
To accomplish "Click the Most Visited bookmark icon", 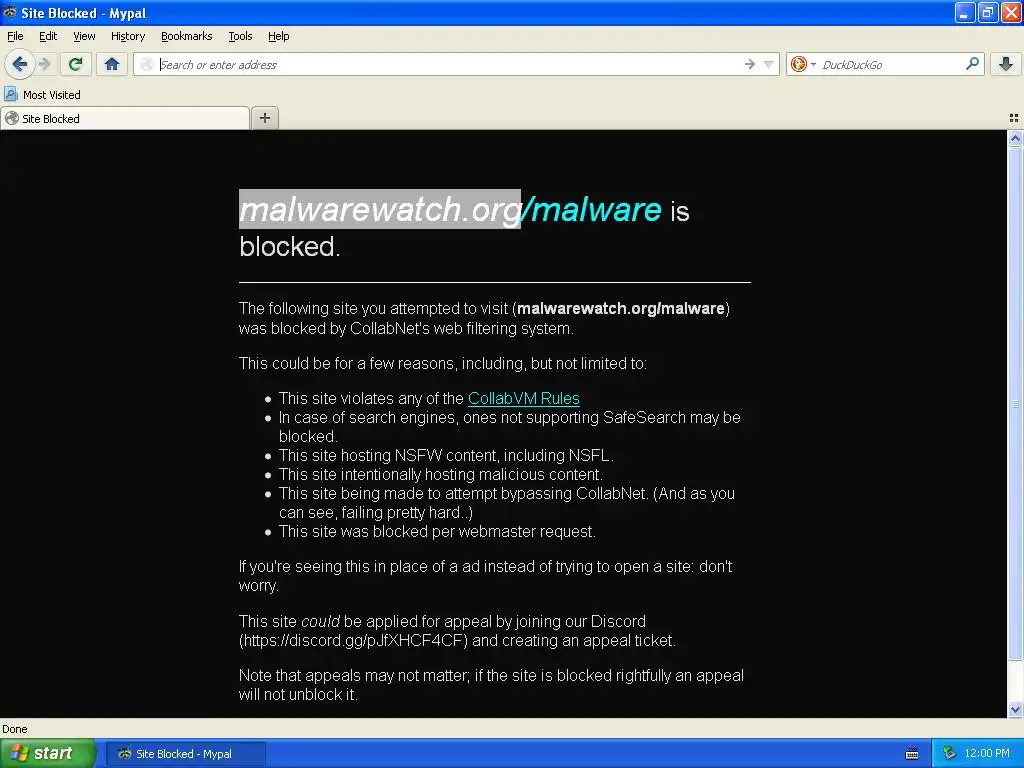I will 10,95.
